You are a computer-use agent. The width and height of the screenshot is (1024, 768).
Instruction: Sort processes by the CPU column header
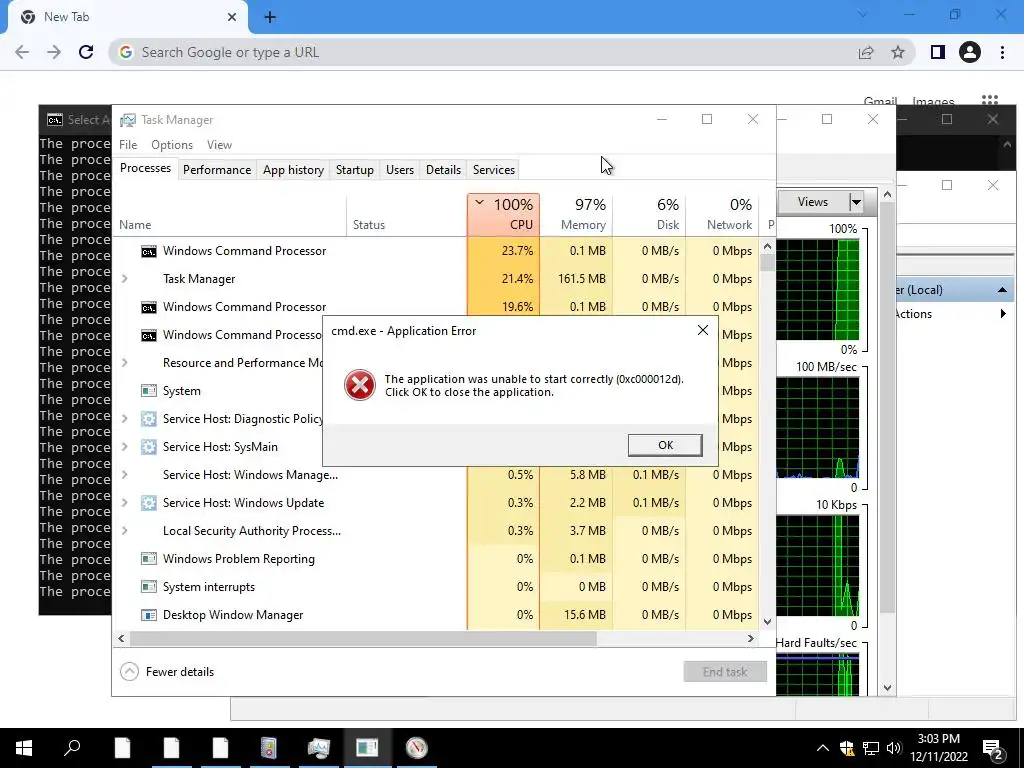pos(504,215)
